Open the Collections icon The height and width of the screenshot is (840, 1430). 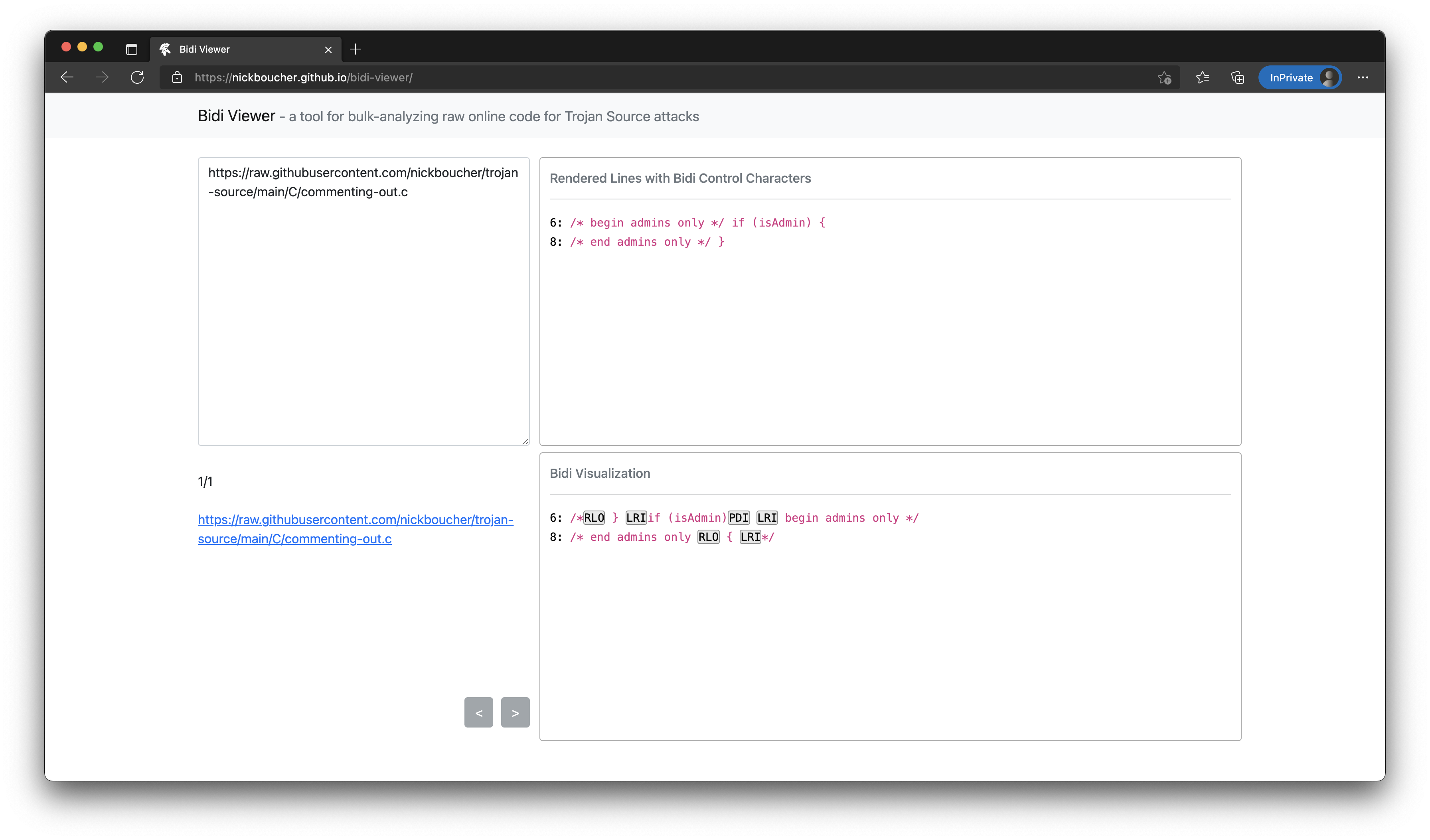pyautogui.click(x=1238, y=78)
